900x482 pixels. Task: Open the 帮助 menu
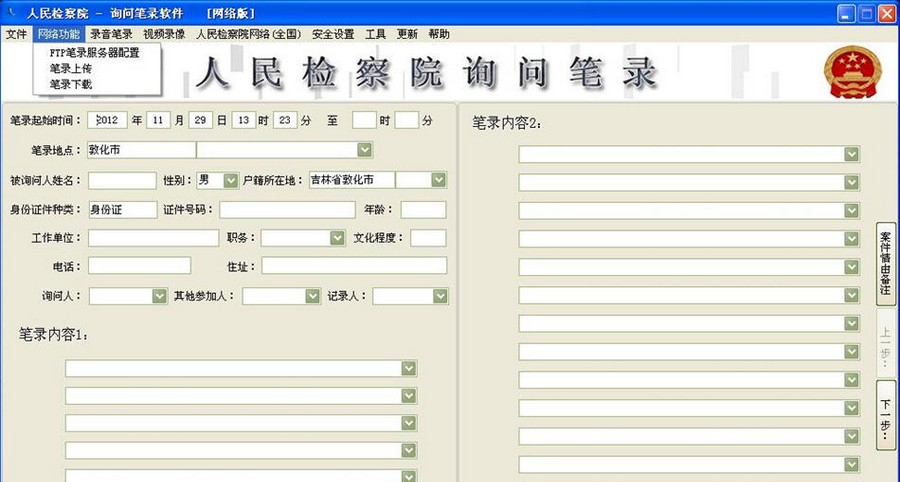439,34
